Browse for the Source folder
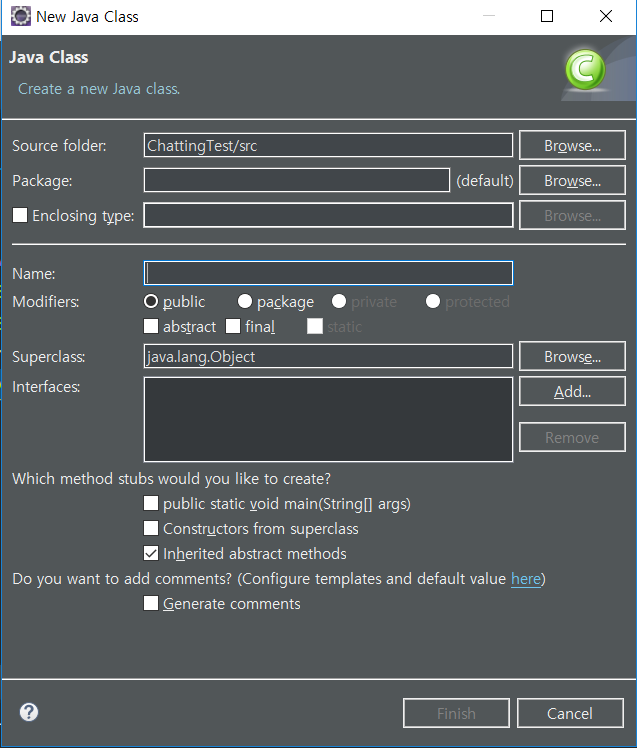The height and width of the screenshot is (748, 637). coord(572,145)
